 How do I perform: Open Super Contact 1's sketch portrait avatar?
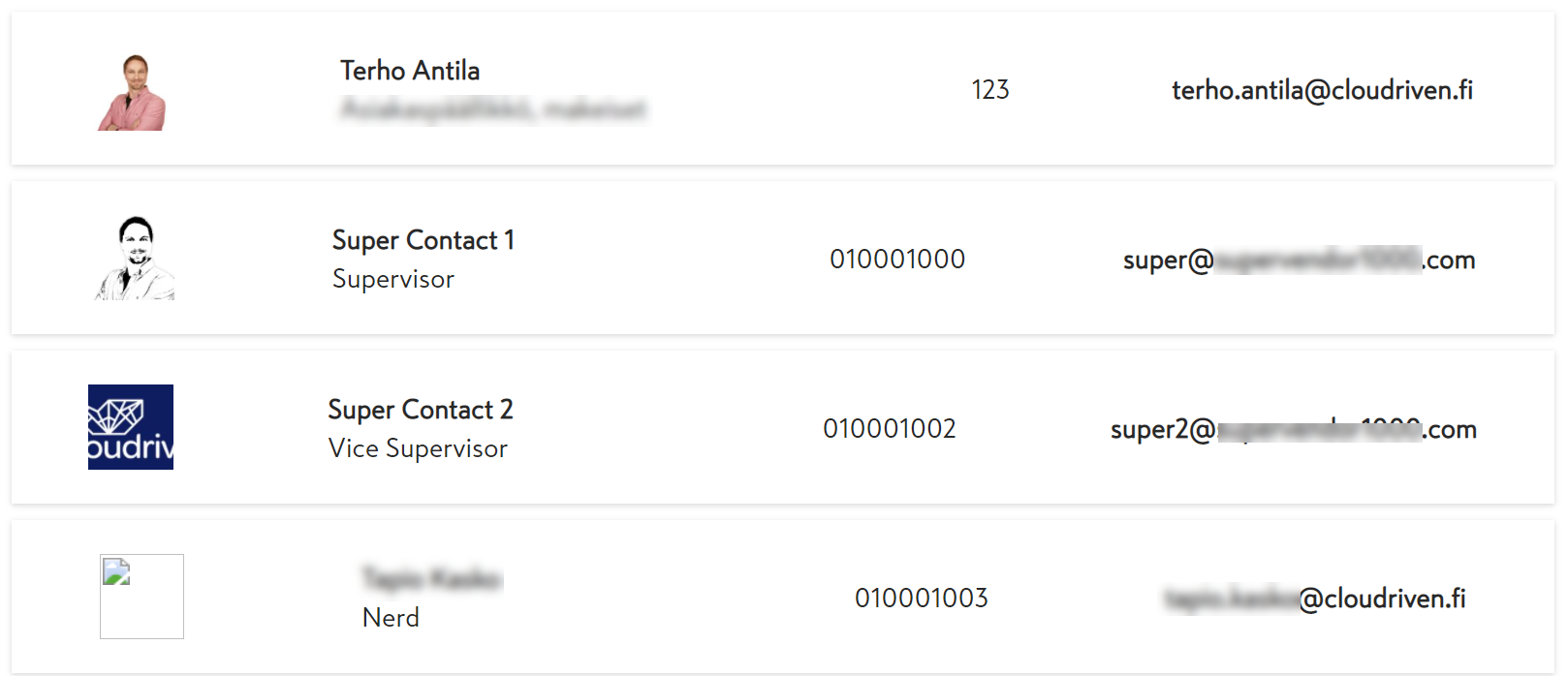click(135, 259)
